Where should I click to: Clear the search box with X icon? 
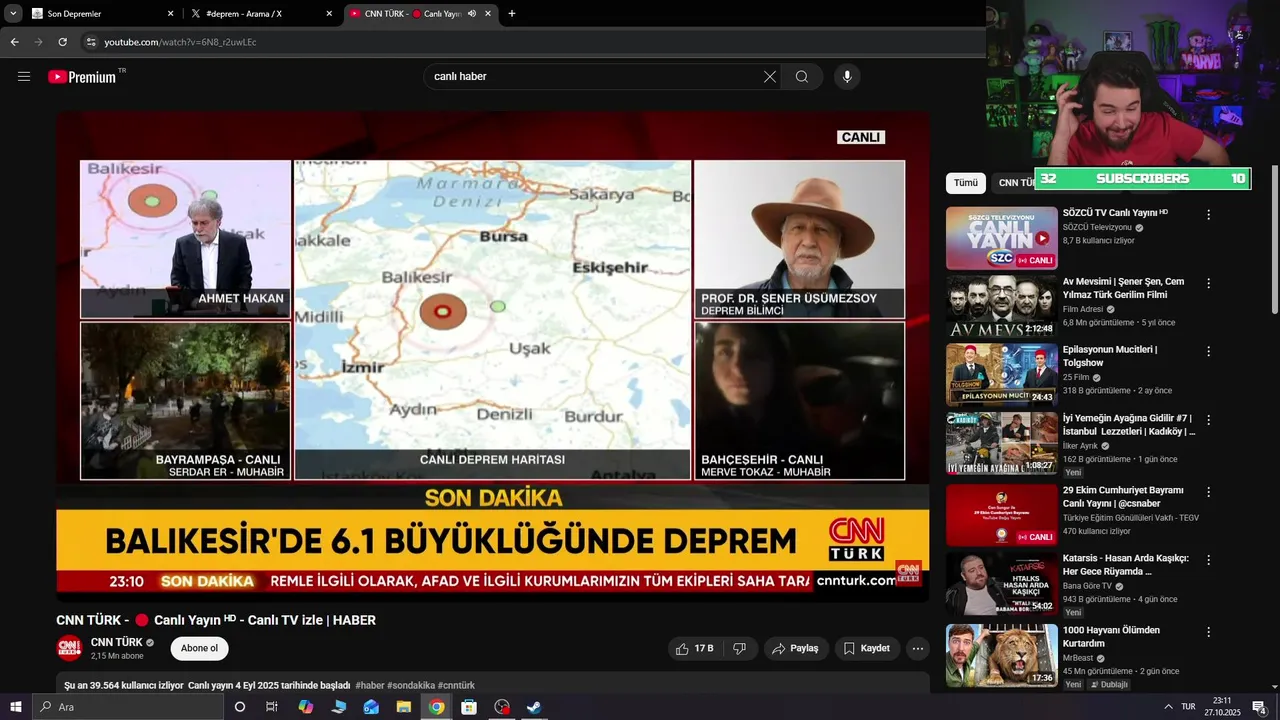click(770, 77)
